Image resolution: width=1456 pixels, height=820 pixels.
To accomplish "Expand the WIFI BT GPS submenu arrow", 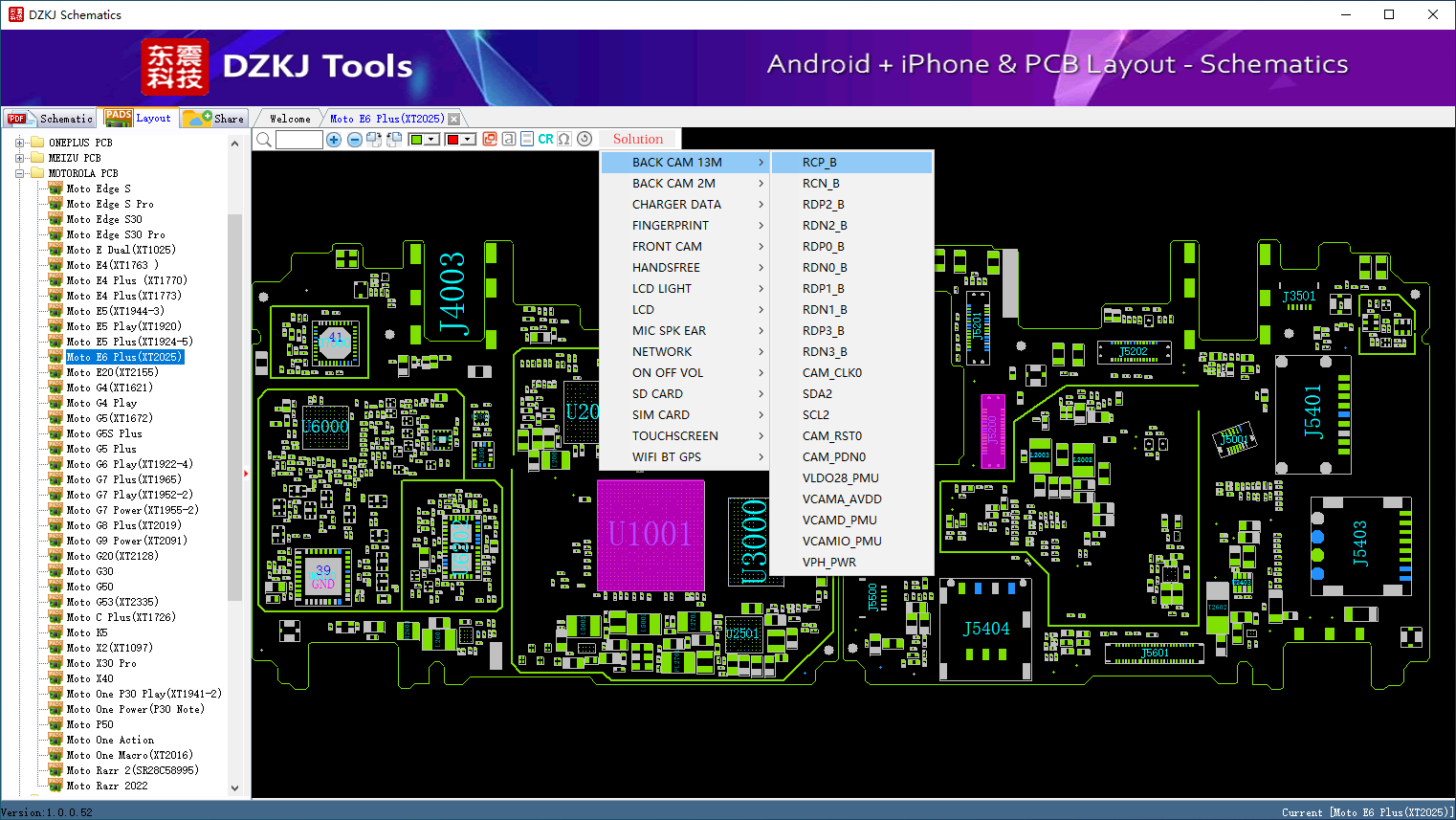I will coord(761,457).
